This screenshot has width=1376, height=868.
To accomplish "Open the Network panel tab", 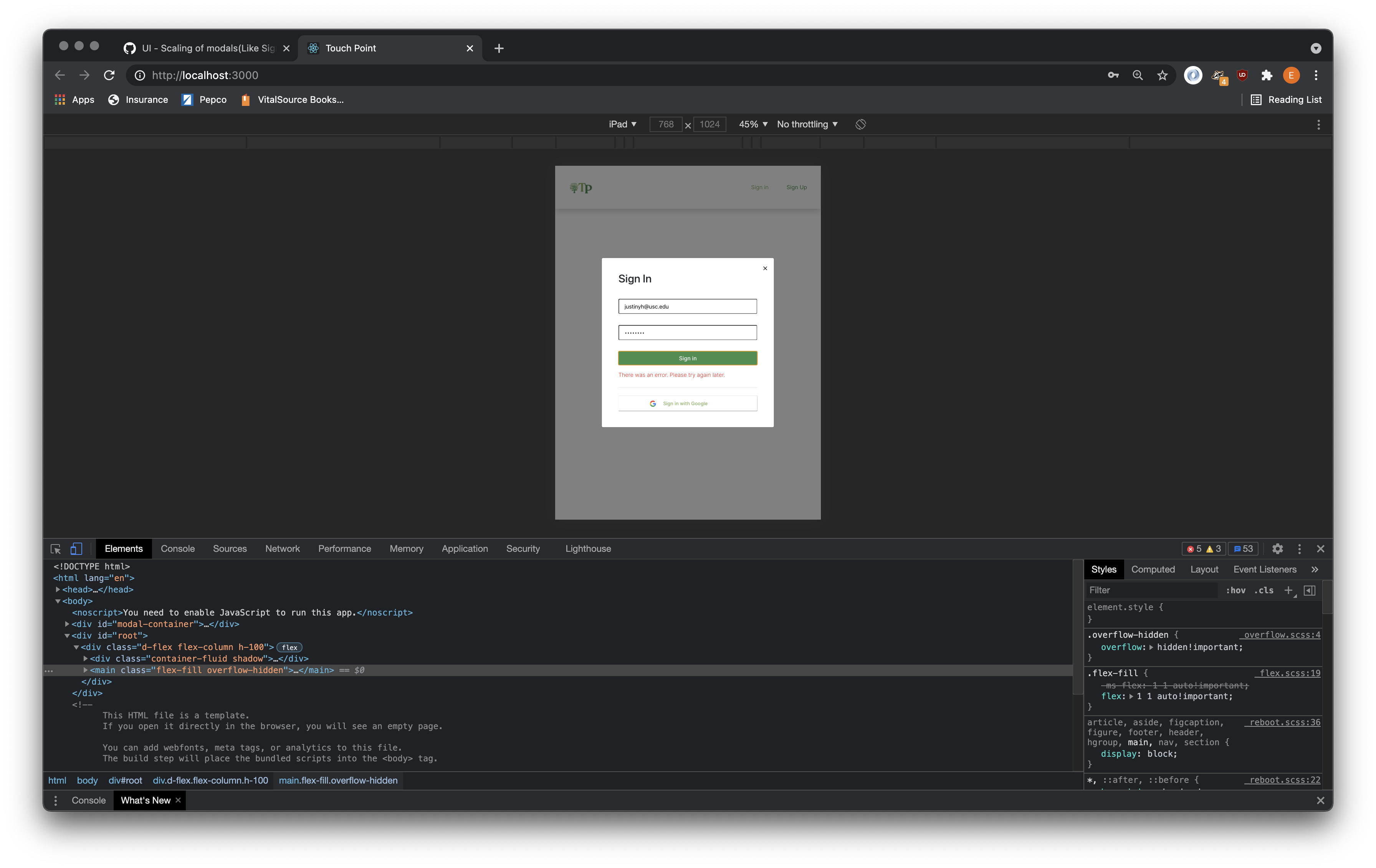I will coord(282,548).
